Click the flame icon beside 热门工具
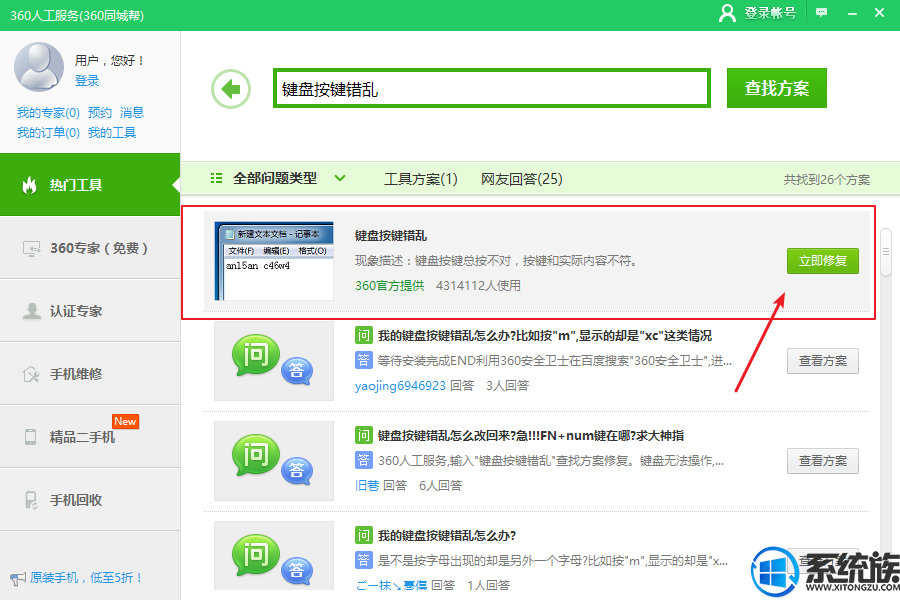Viewport: 900px width, 600px height. 29,185
